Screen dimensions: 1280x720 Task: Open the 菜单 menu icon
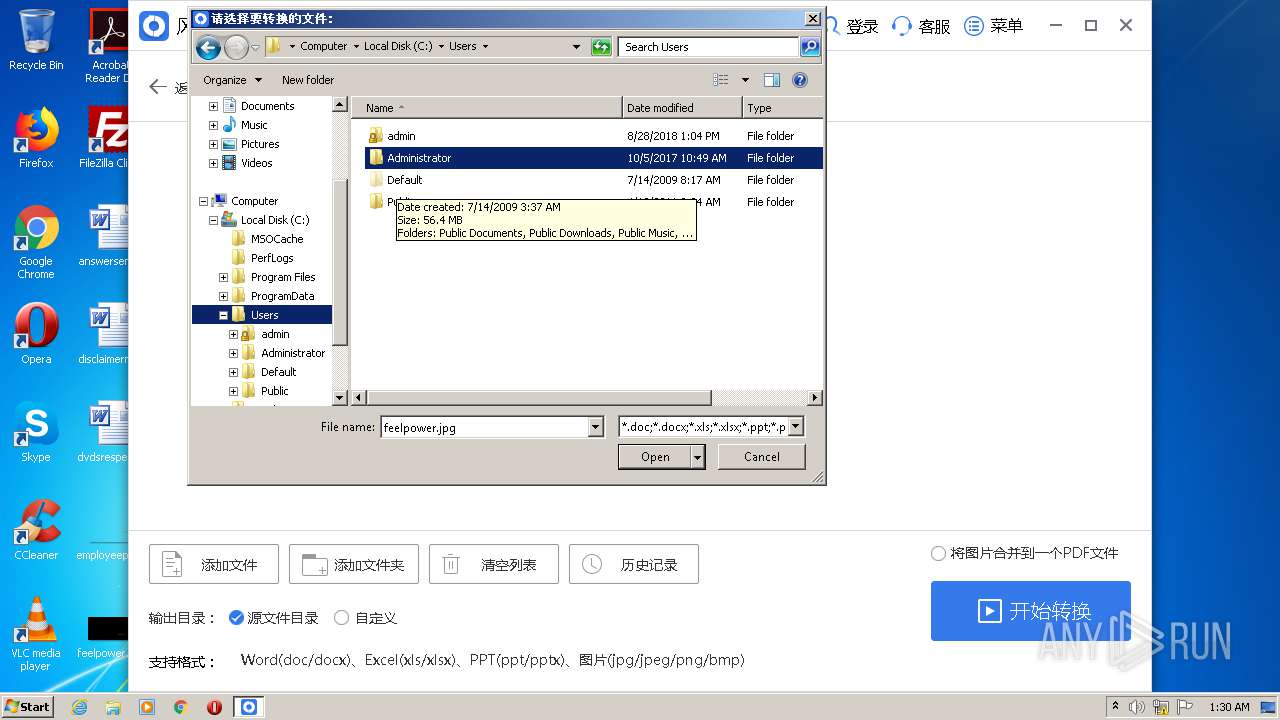pos(993,26)
